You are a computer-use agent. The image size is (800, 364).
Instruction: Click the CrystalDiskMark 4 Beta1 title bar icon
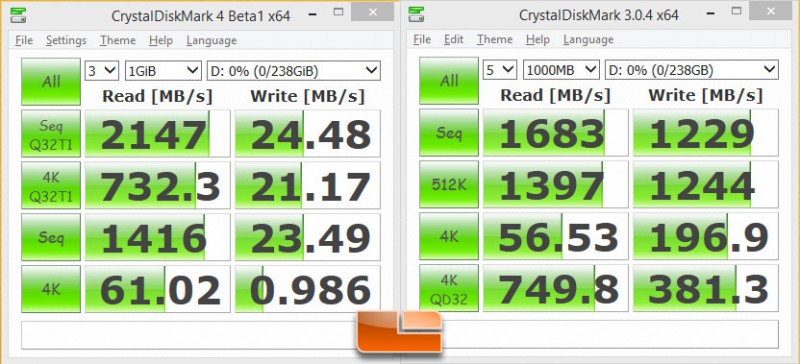point(19,15)
